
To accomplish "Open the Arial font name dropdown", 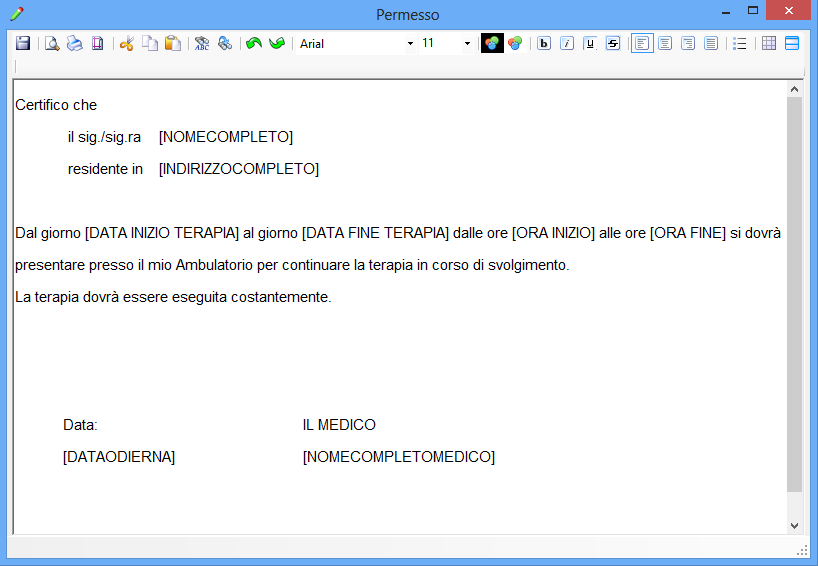I will click(x=411, y=44).
